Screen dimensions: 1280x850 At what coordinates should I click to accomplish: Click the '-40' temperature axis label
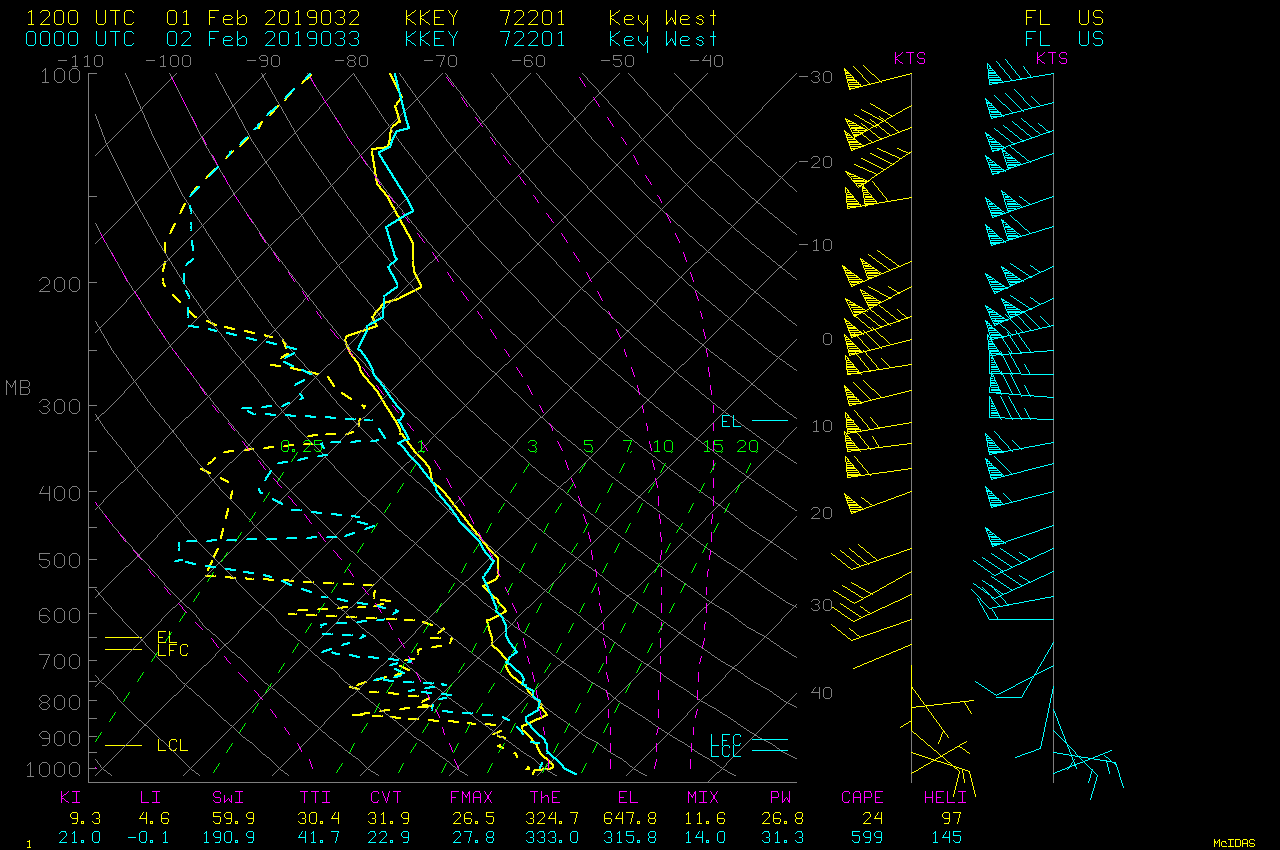pyautogui.click(x=707, y=61)
